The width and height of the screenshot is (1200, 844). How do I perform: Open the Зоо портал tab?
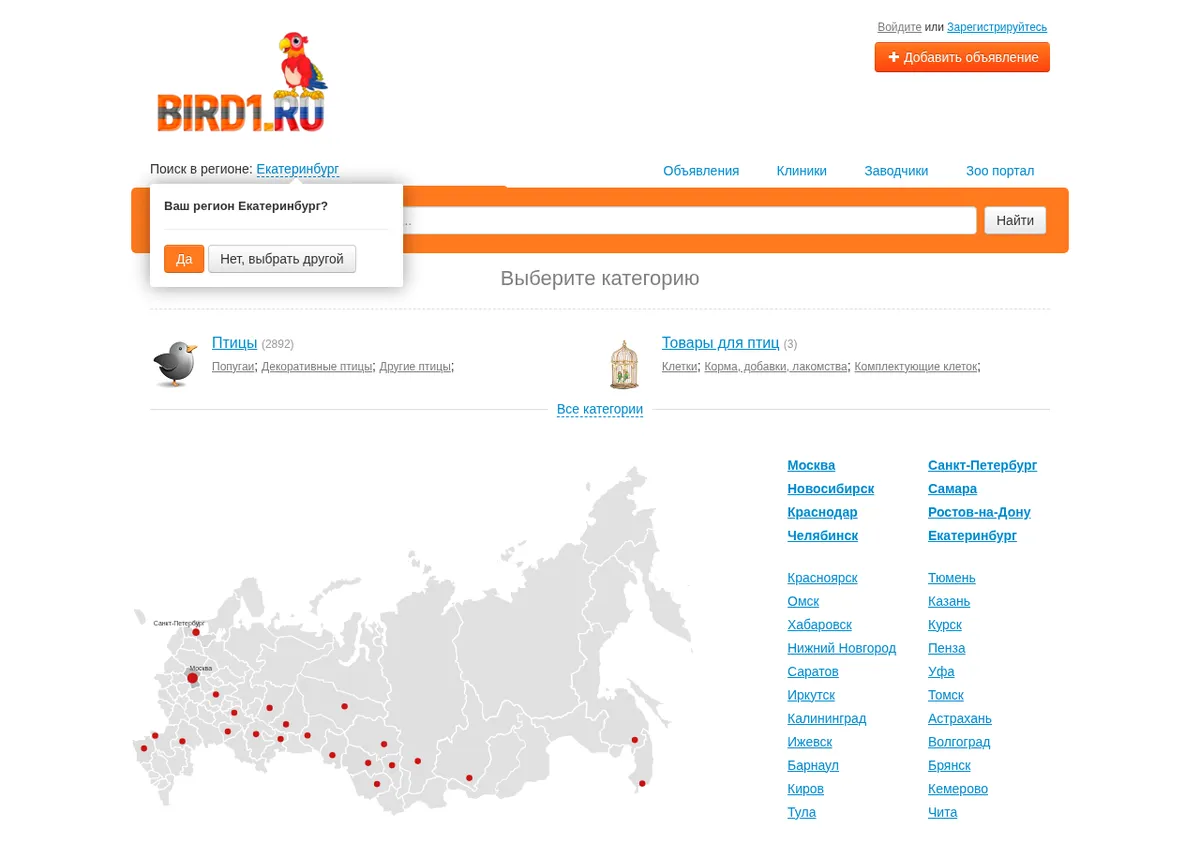point(1000,171)
